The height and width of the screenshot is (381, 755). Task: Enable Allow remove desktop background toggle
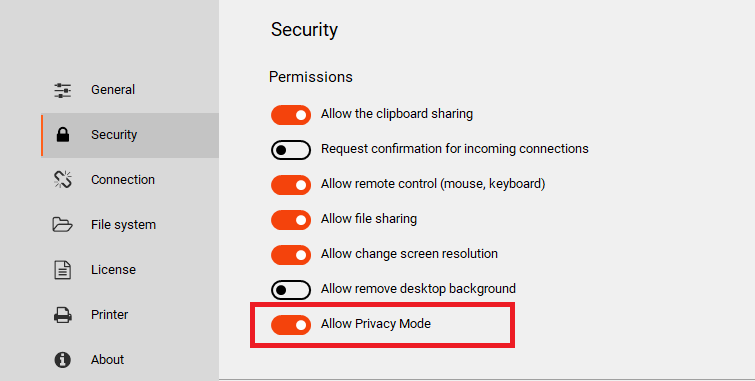pos(291,290)
